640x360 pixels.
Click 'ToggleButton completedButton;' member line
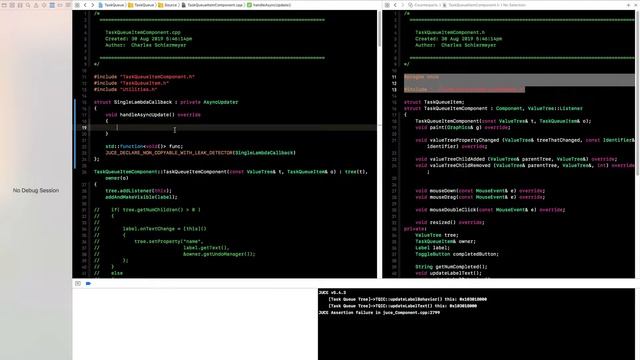457,254
